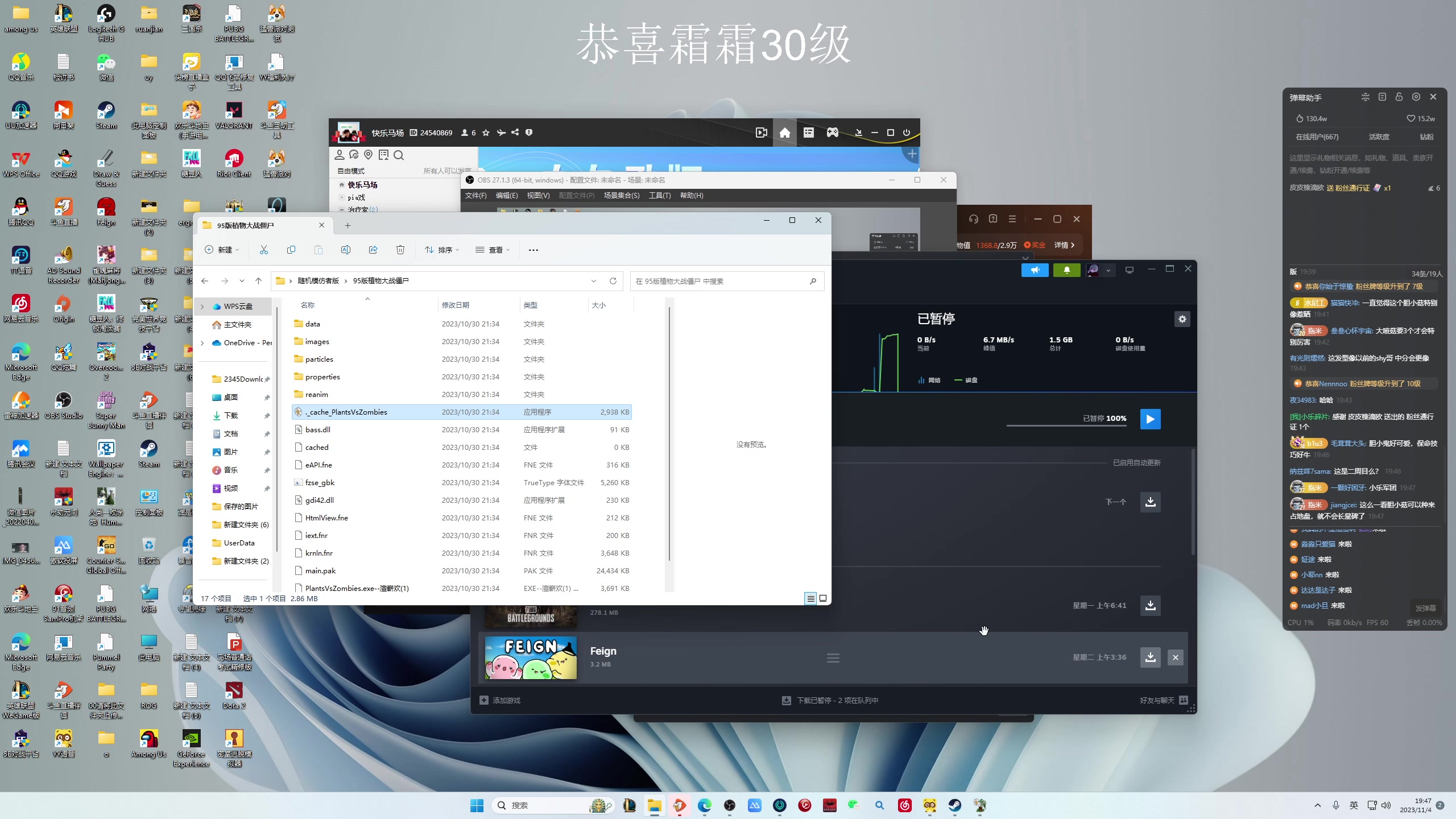
Task: Click the gamepad icon in streamer window
Action: point(833,133)
